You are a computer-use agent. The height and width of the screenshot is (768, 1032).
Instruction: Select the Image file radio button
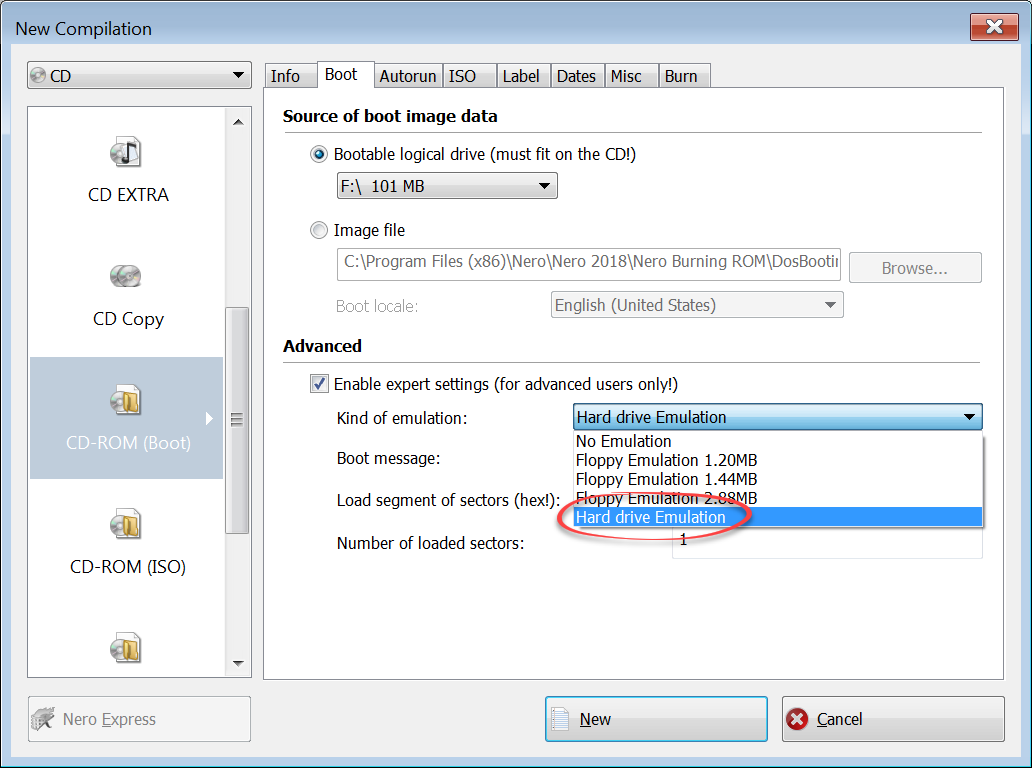pyautogui.click(x=319, y=230)
